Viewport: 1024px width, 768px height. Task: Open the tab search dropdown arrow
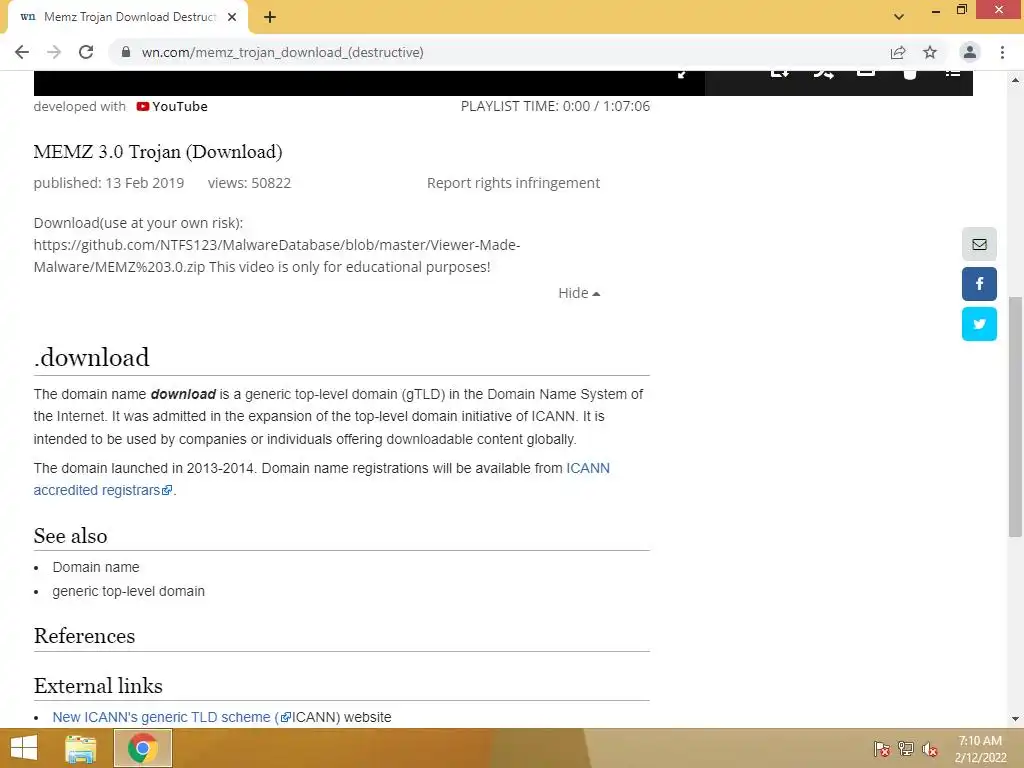pyautogui.click(x=899, y=17)
